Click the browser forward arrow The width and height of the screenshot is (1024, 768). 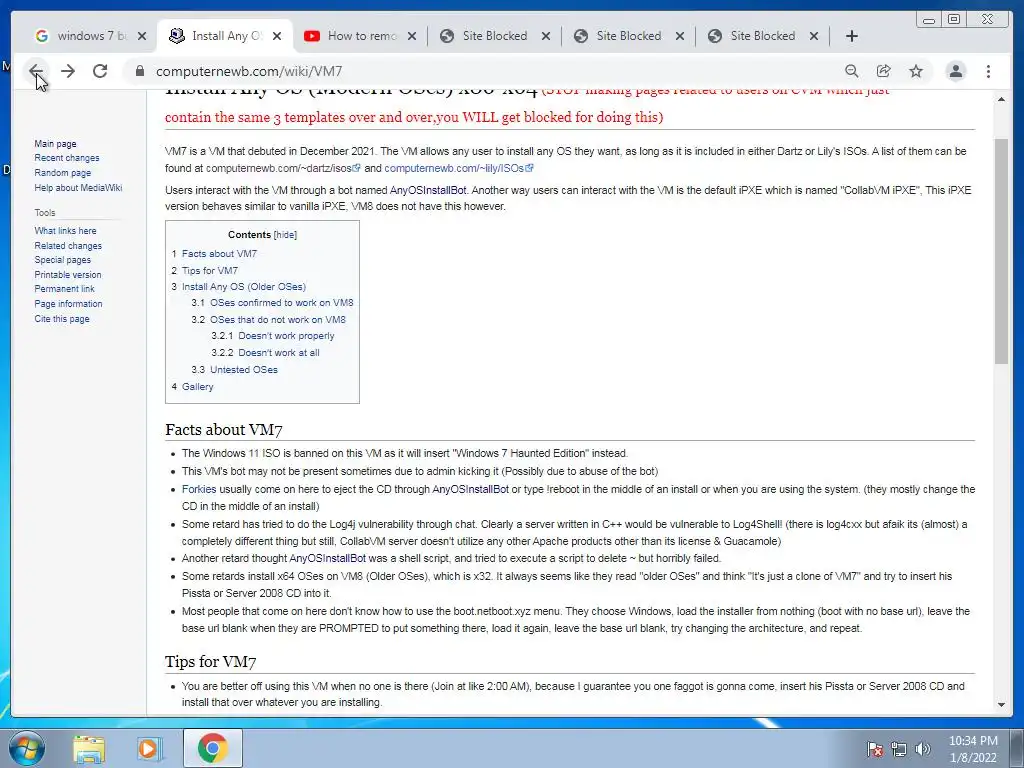68,71
